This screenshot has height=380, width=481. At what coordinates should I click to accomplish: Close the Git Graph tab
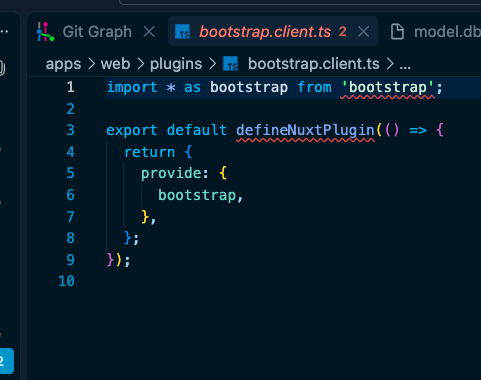[x=149, y=32]
